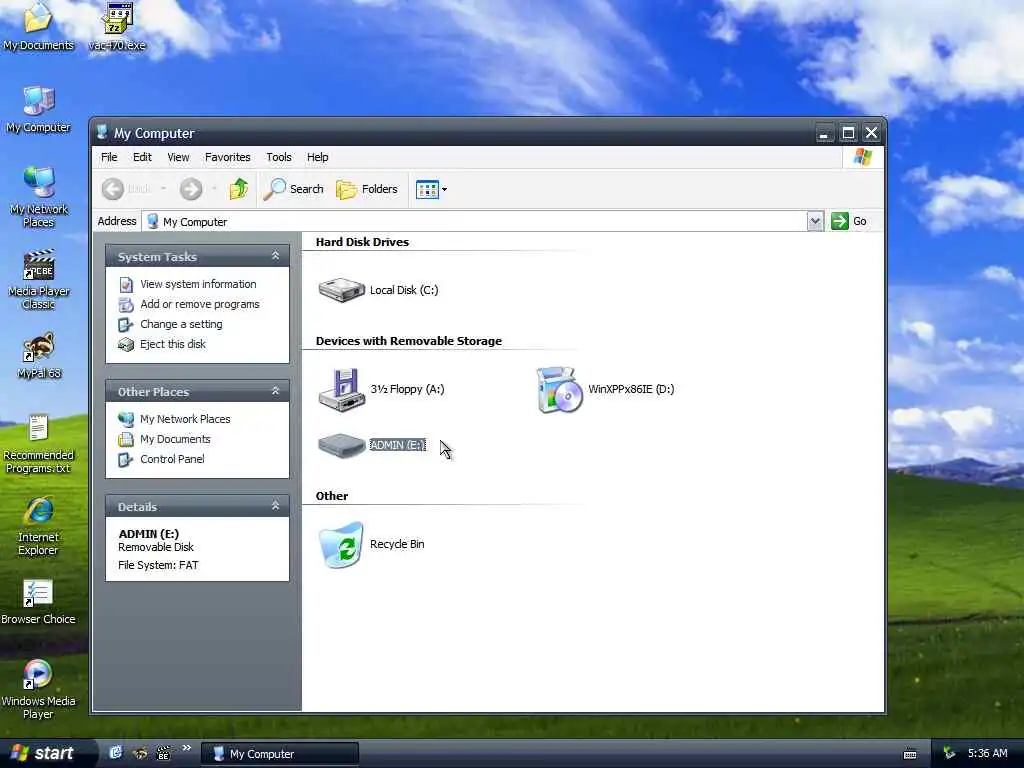
Task: Click the Eject this disk icon
Action: click(x=126, y=345)
